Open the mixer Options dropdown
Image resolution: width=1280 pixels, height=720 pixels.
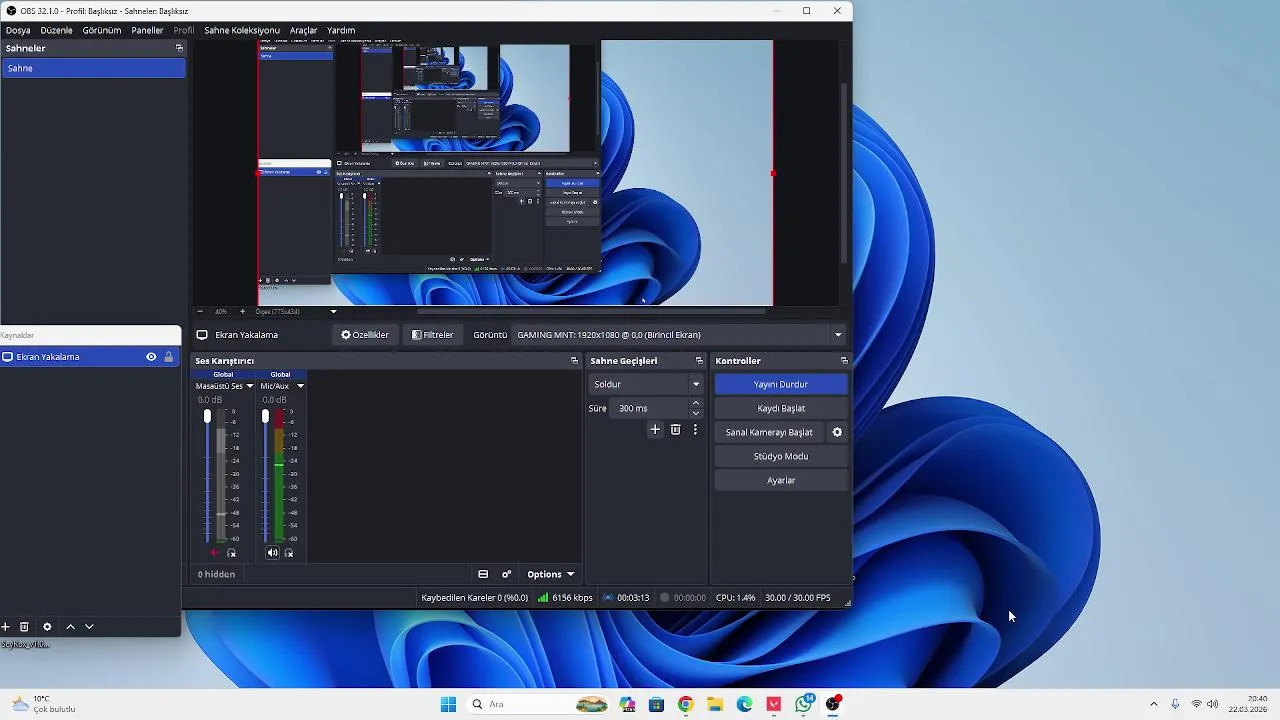(550, 574)
